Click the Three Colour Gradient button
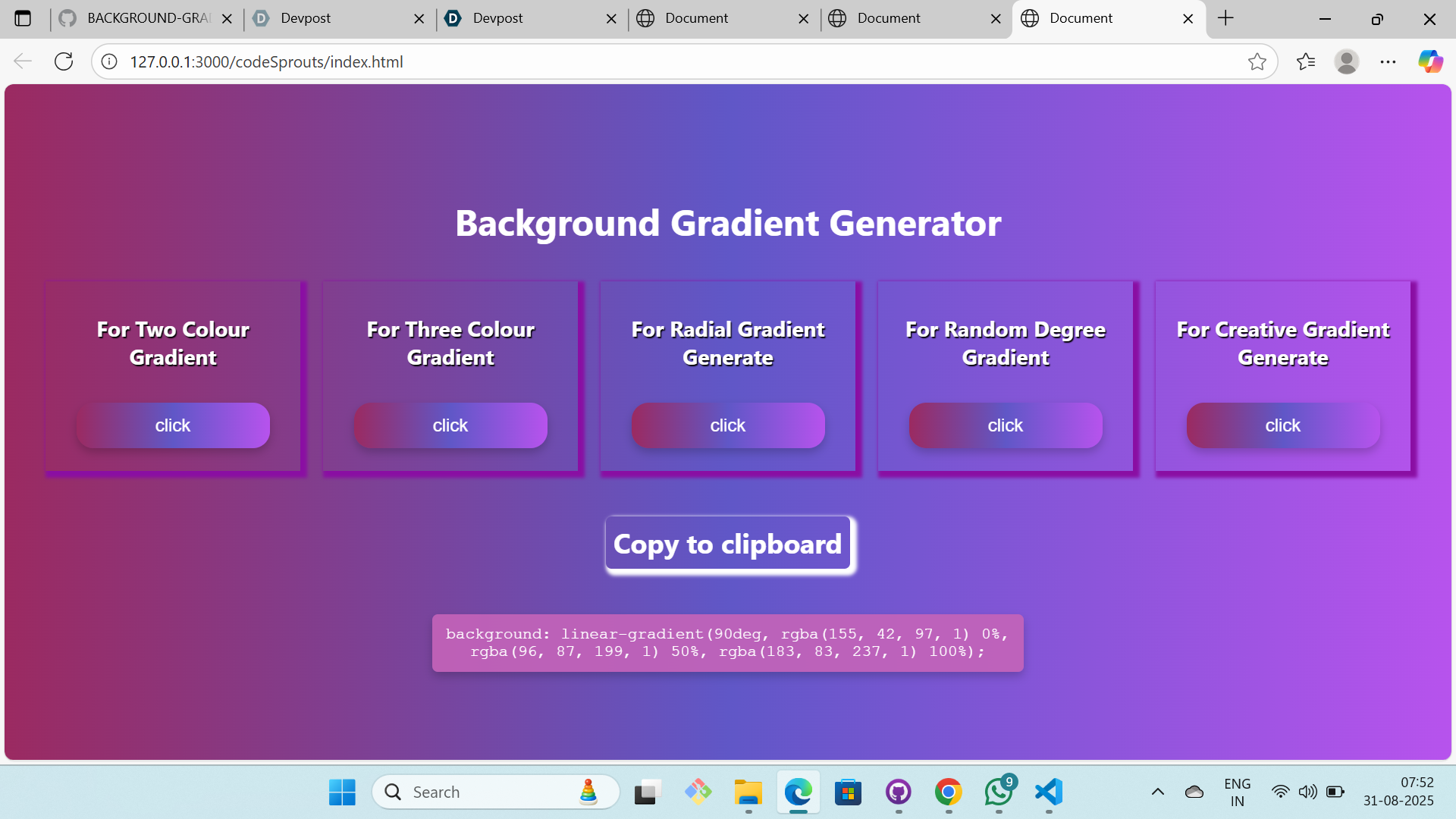This screenshot has height=819, width=1456. click(450, 425)
